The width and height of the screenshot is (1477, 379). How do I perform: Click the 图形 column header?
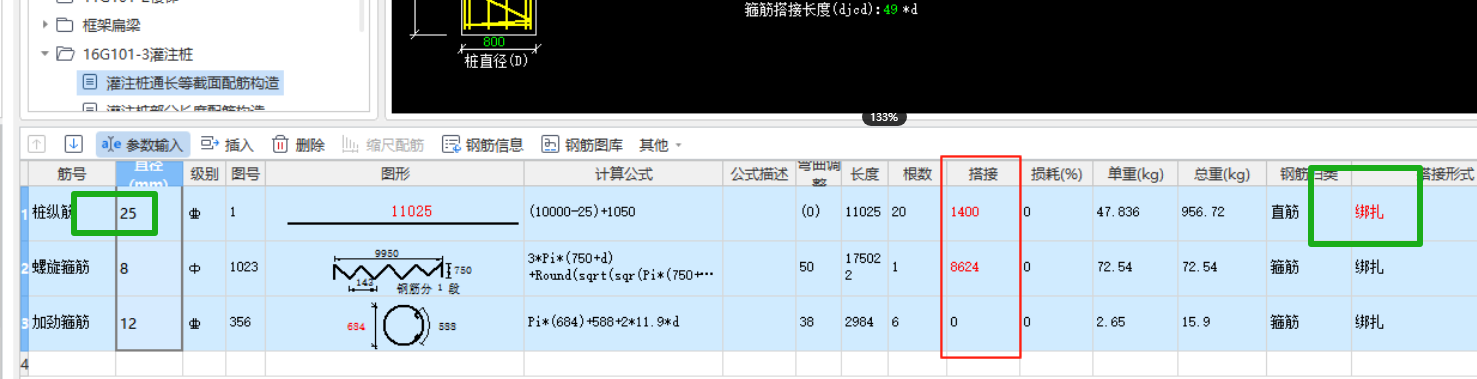click(395, 173)
